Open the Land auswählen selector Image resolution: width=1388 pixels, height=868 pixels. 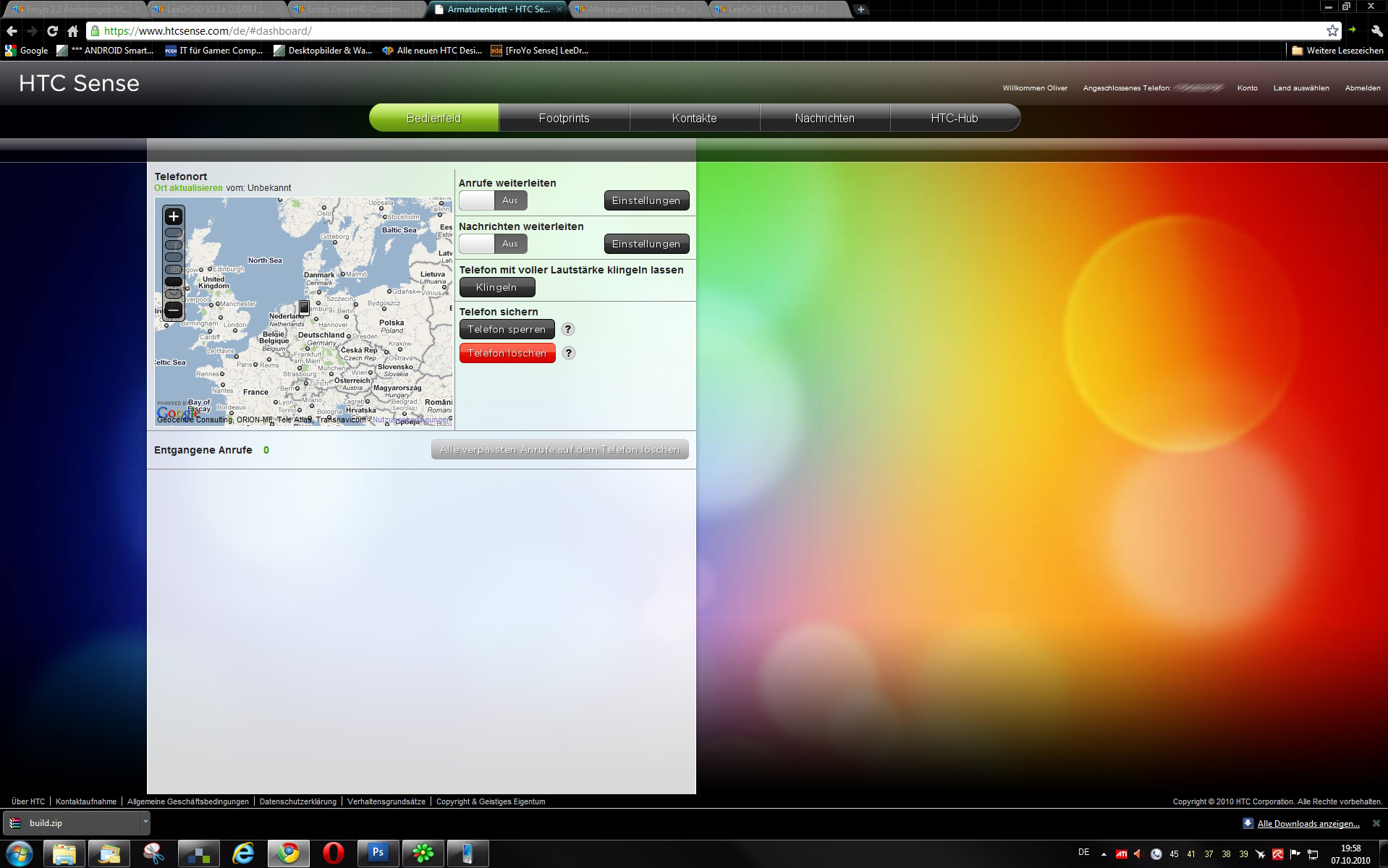[1301, 88]
